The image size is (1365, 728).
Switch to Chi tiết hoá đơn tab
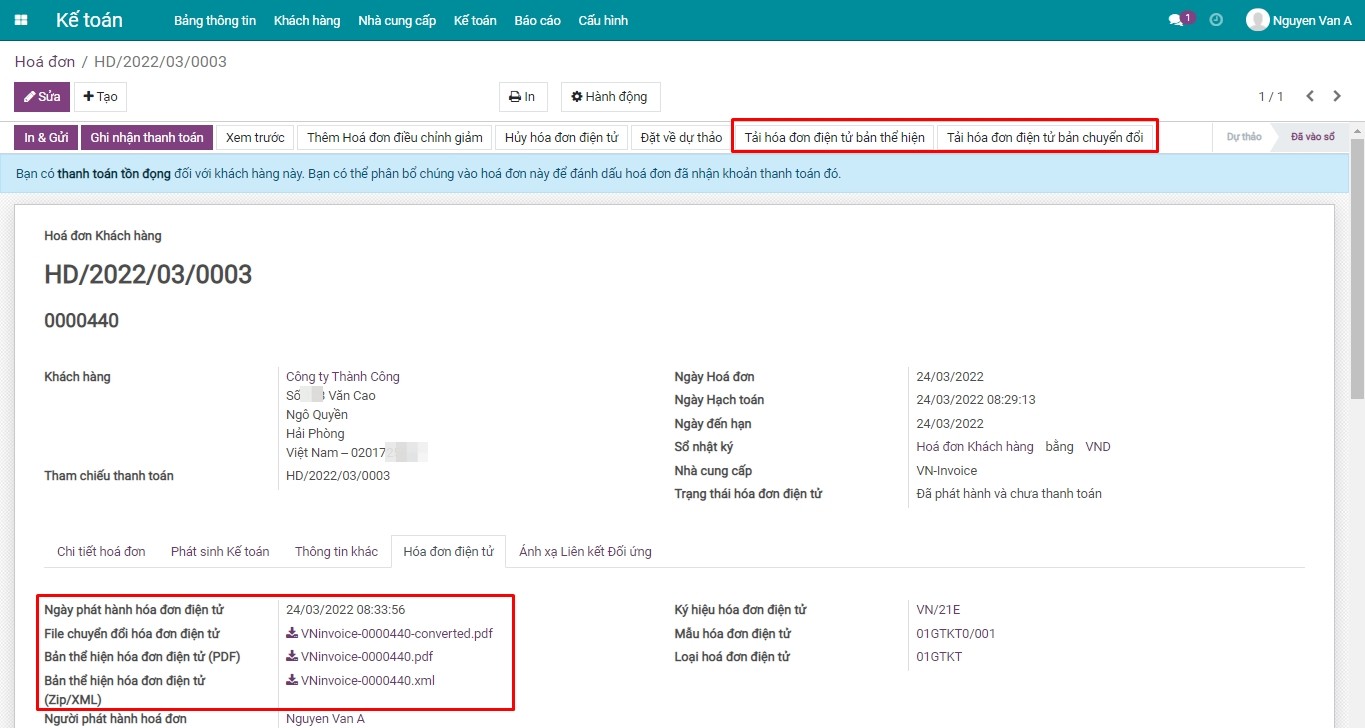pyautogui.click(x=101, y=551)
